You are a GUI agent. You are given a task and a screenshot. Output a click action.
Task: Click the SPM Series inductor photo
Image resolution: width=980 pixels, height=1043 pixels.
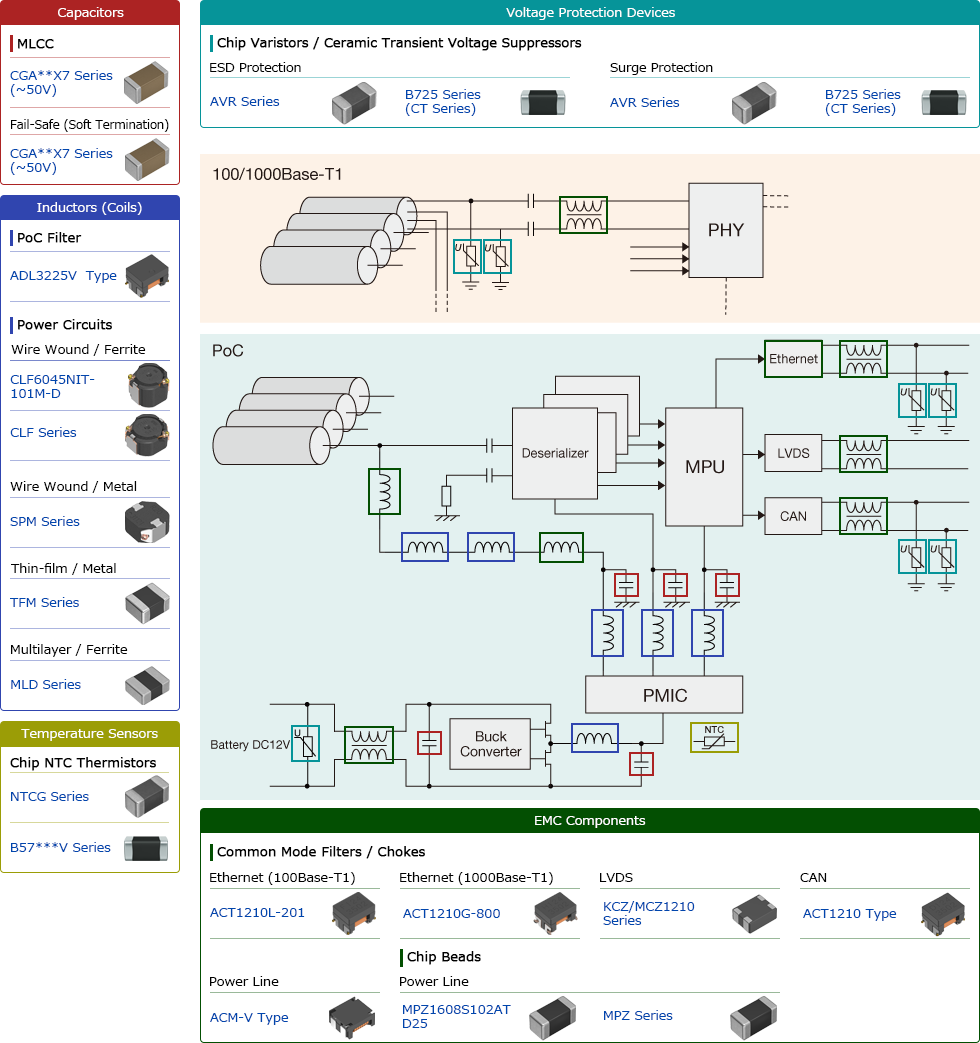pyautogui.click(x=146, y=522)
